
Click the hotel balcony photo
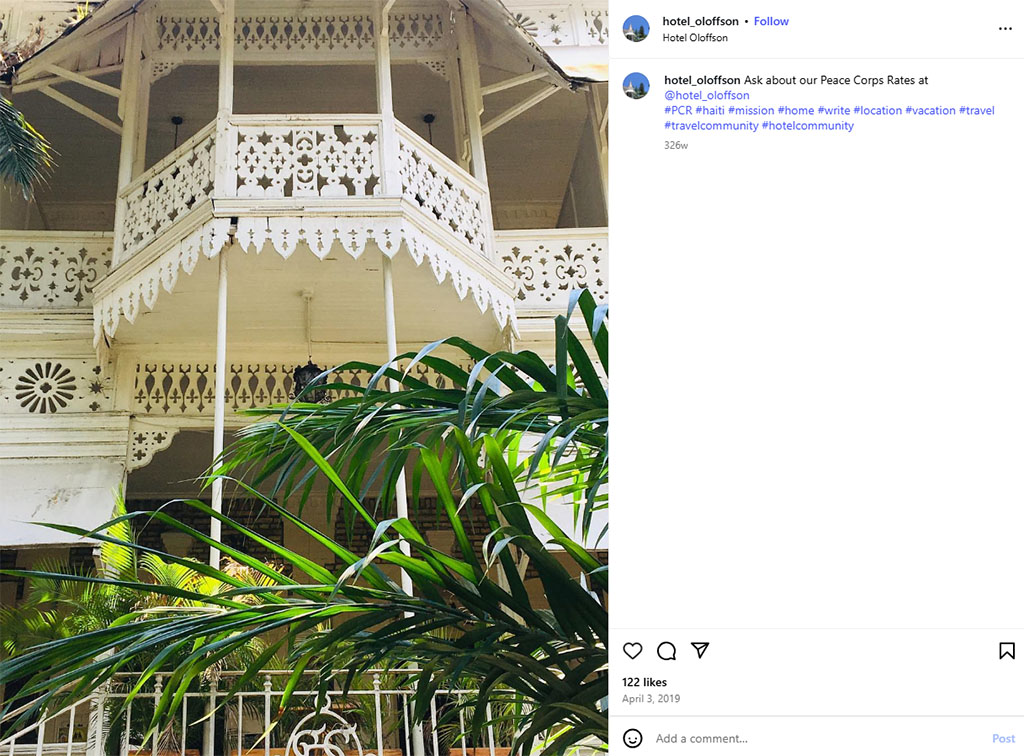coord(304,378)
